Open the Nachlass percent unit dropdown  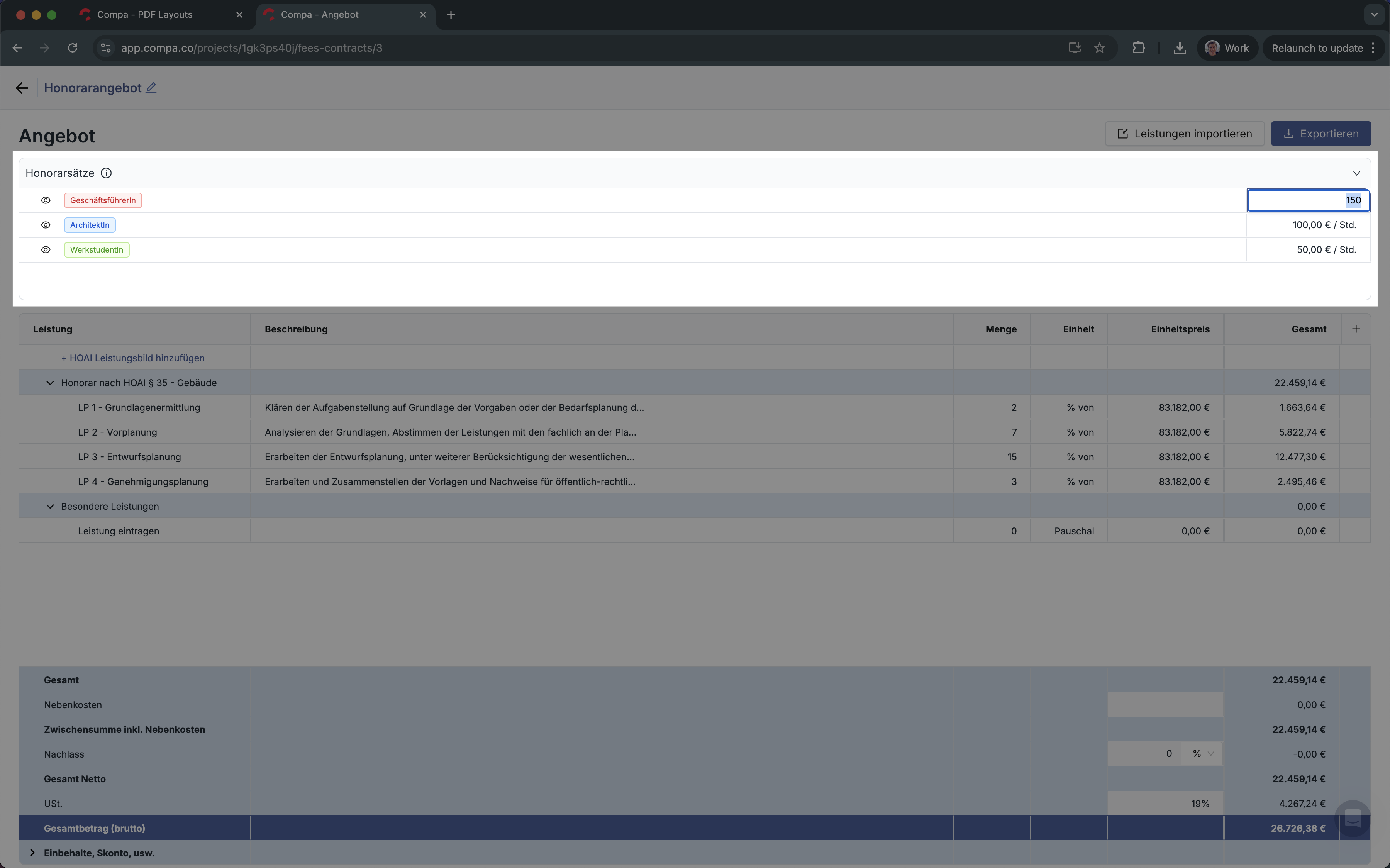[x=1202, y=754]
